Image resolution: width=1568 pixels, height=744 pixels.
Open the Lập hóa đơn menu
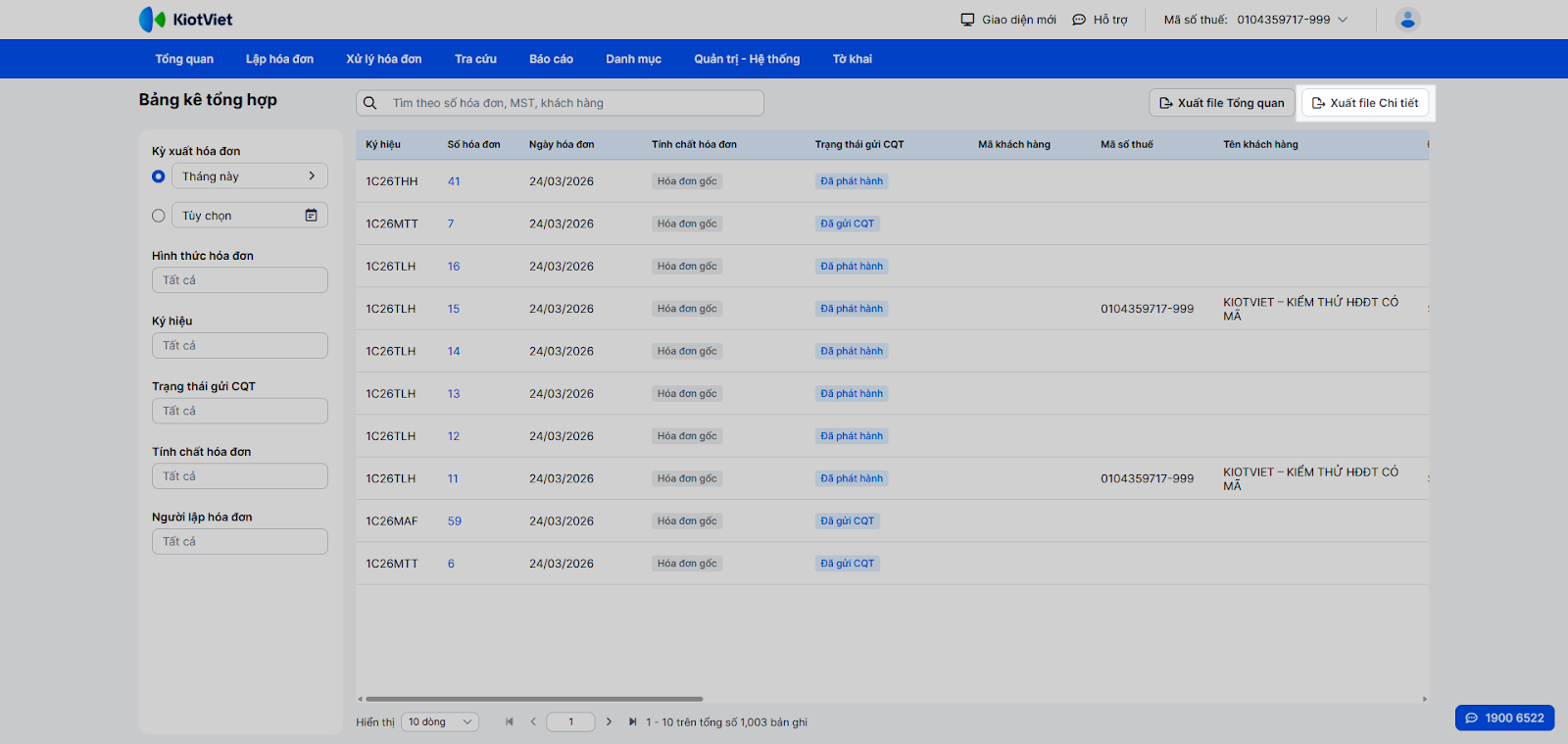[x=279, y=59]
